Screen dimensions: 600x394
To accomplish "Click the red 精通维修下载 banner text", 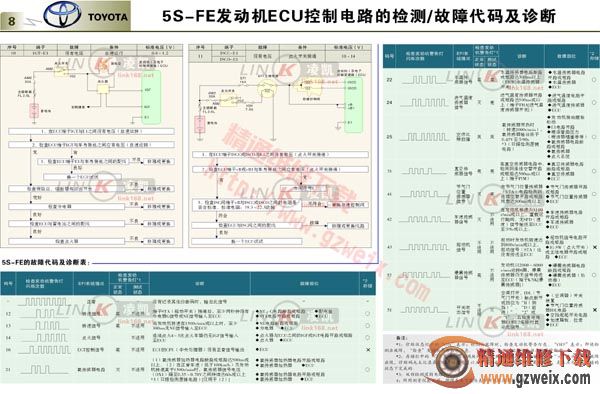I will [x=534, y=358].
